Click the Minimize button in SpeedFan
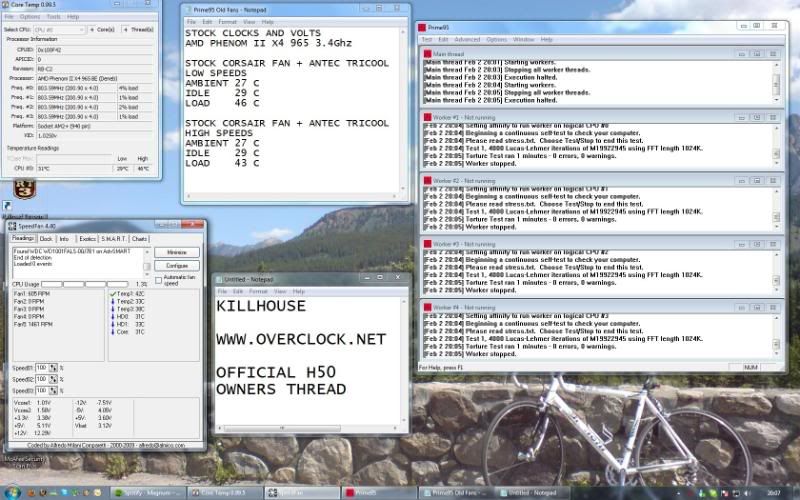Screen dimensions: 800x500 [x=177, y=253]
